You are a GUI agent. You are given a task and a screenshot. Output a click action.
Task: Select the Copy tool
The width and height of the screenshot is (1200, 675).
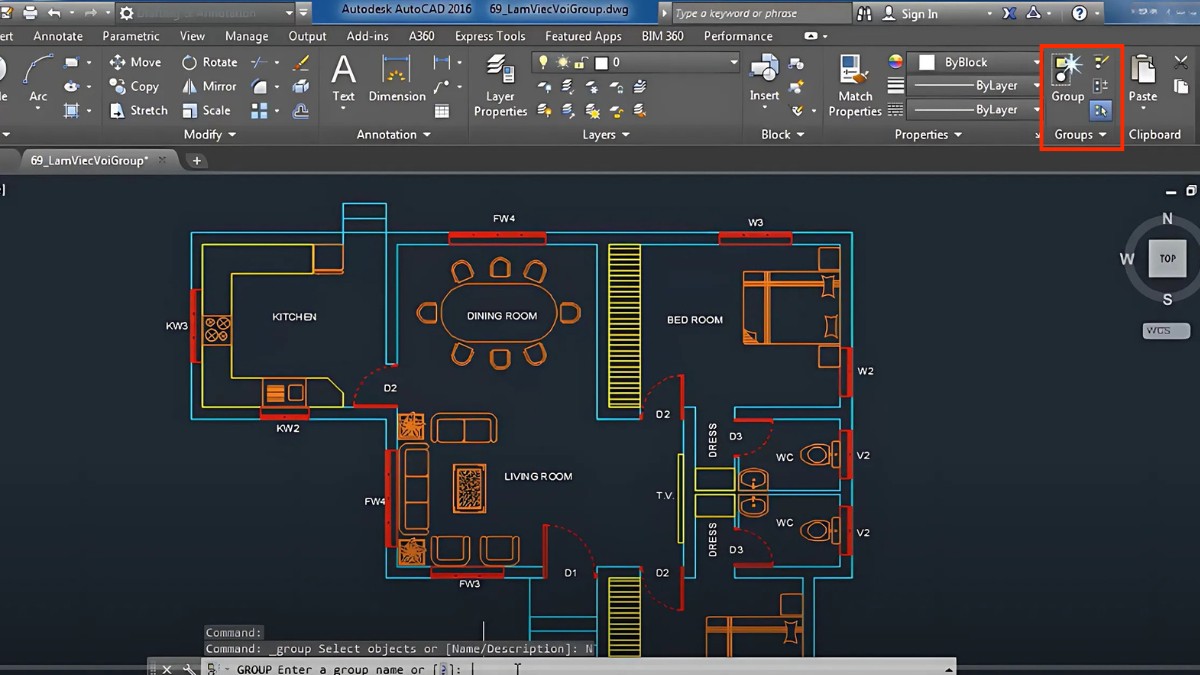pos(134,87)
